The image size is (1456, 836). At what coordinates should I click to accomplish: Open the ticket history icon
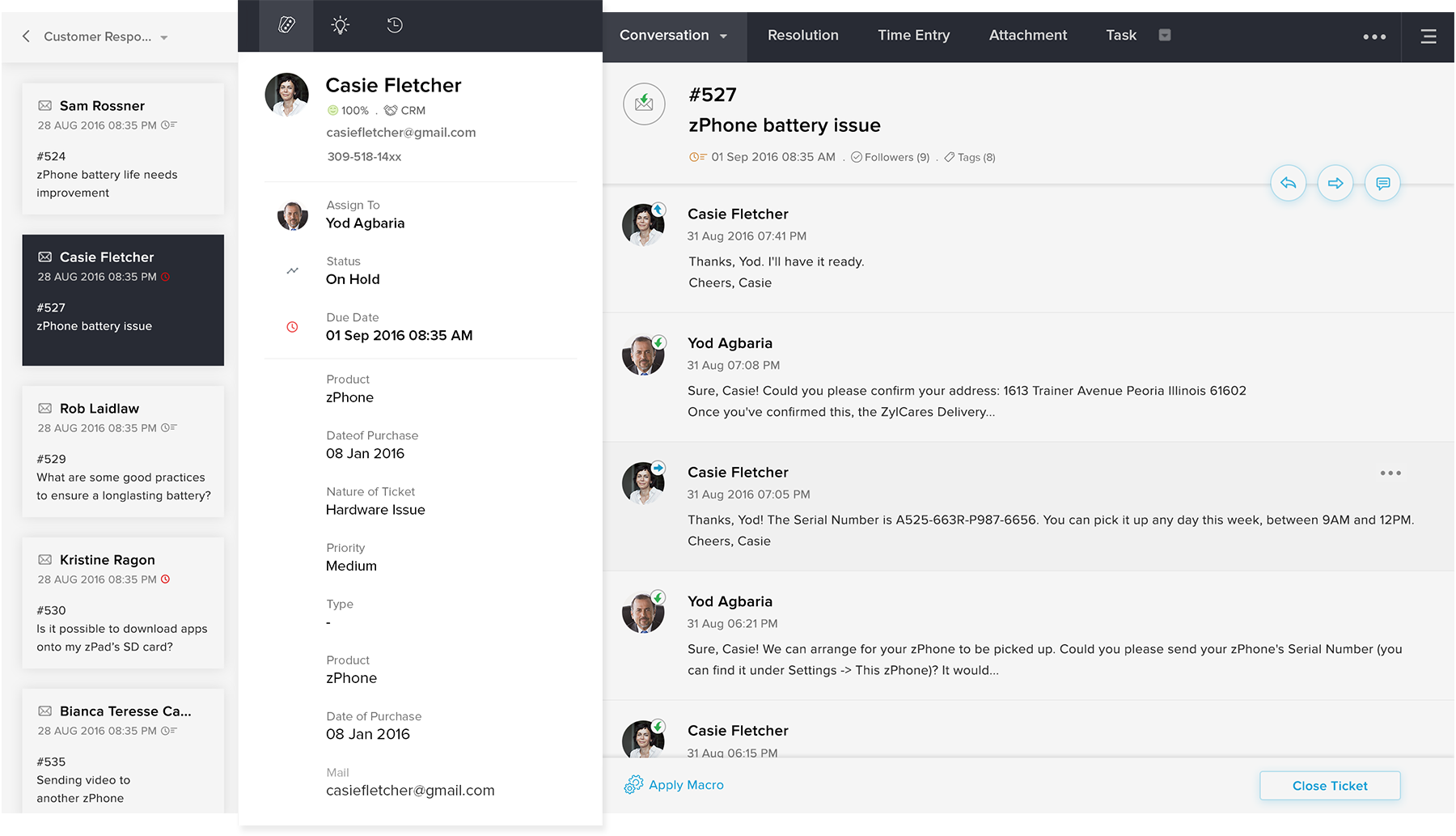pos(394,25)
